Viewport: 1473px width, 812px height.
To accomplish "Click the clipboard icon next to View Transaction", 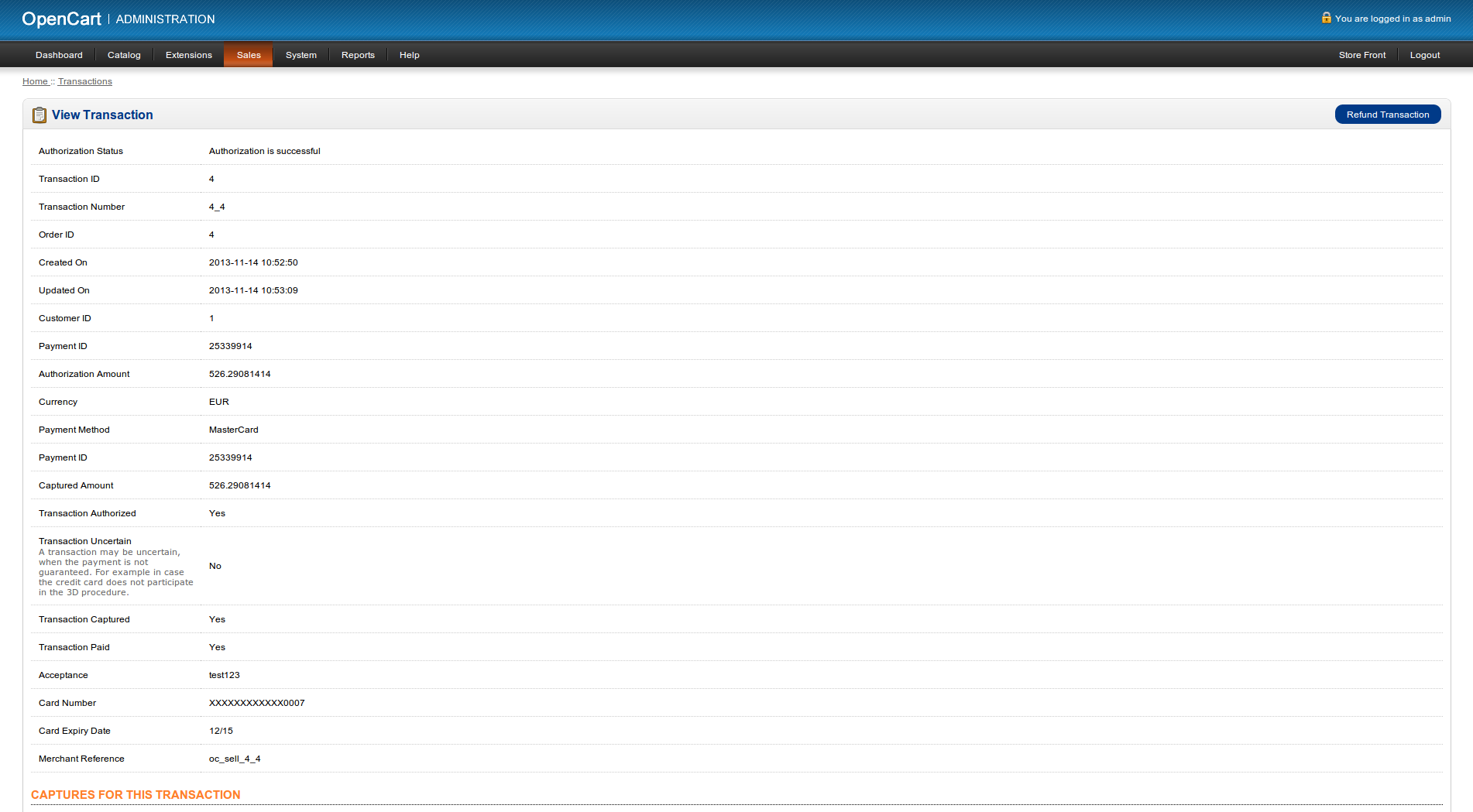I will [x=39, y=115].
